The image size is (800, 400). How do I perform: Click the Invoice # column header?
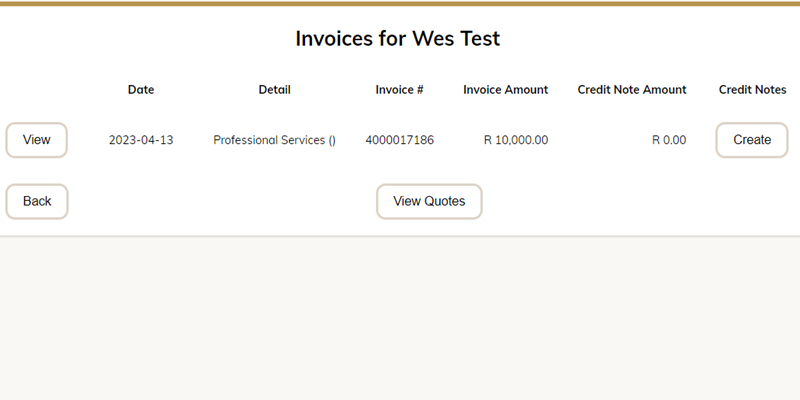[x=399, y=90]
